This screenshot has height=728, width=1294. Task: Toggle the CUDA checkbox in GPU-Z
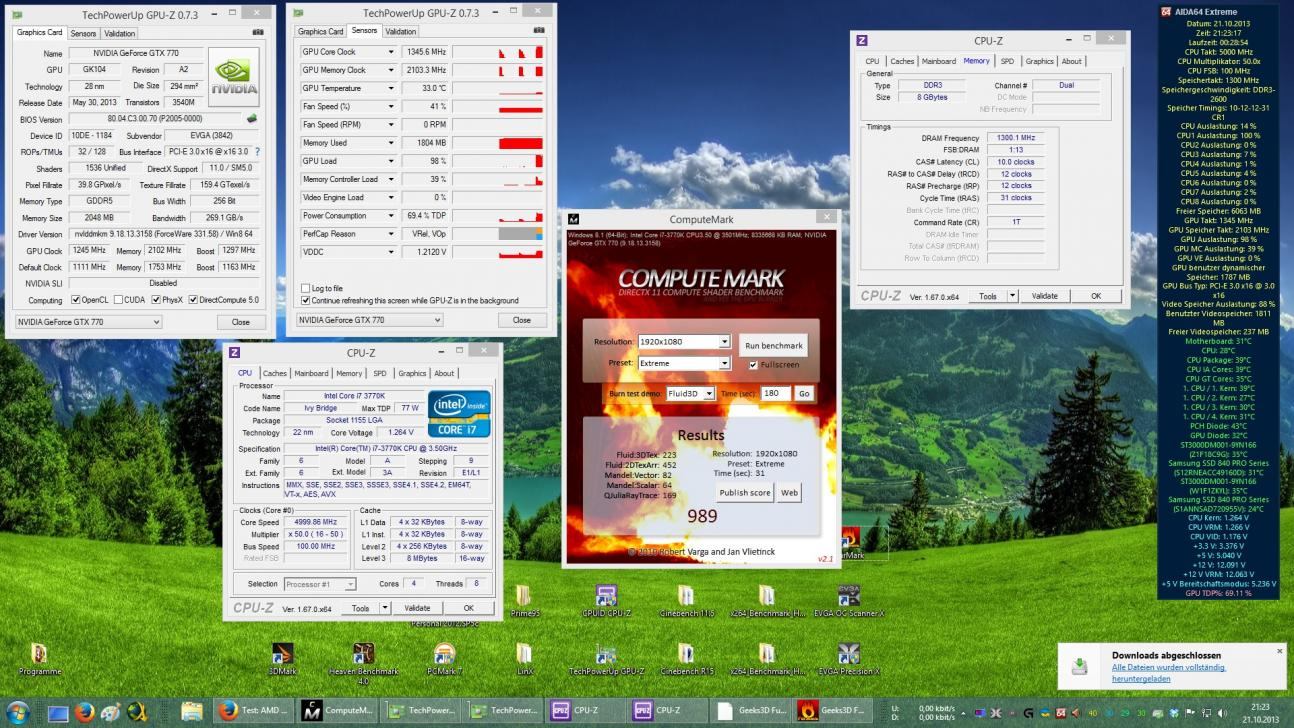(120, 300)
